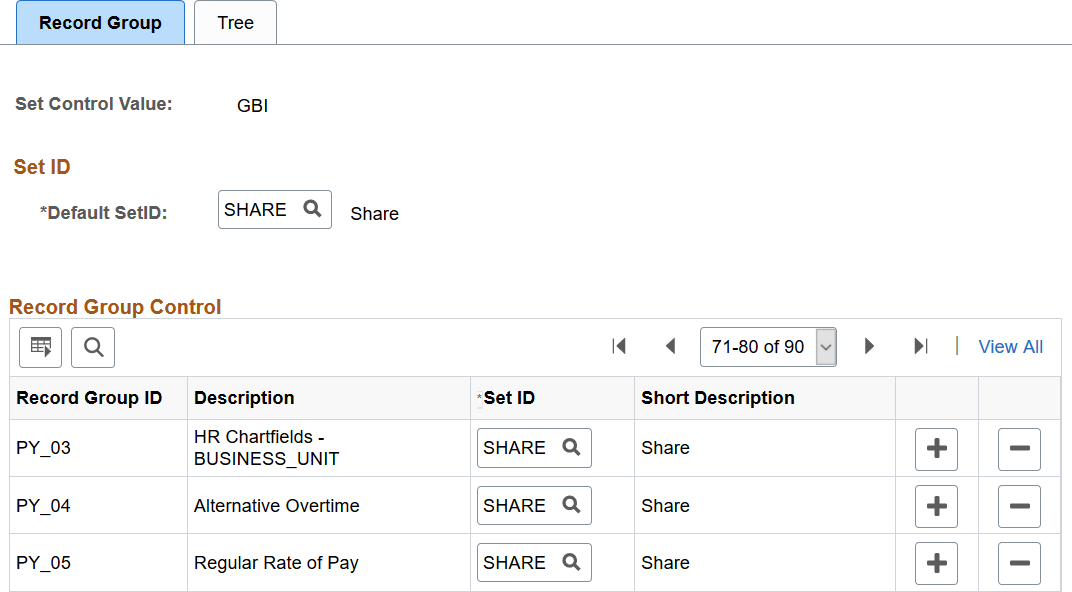The image size is (1072, 592).
Task: Open the grid personalize/download icon
Action: coord(40,347)
